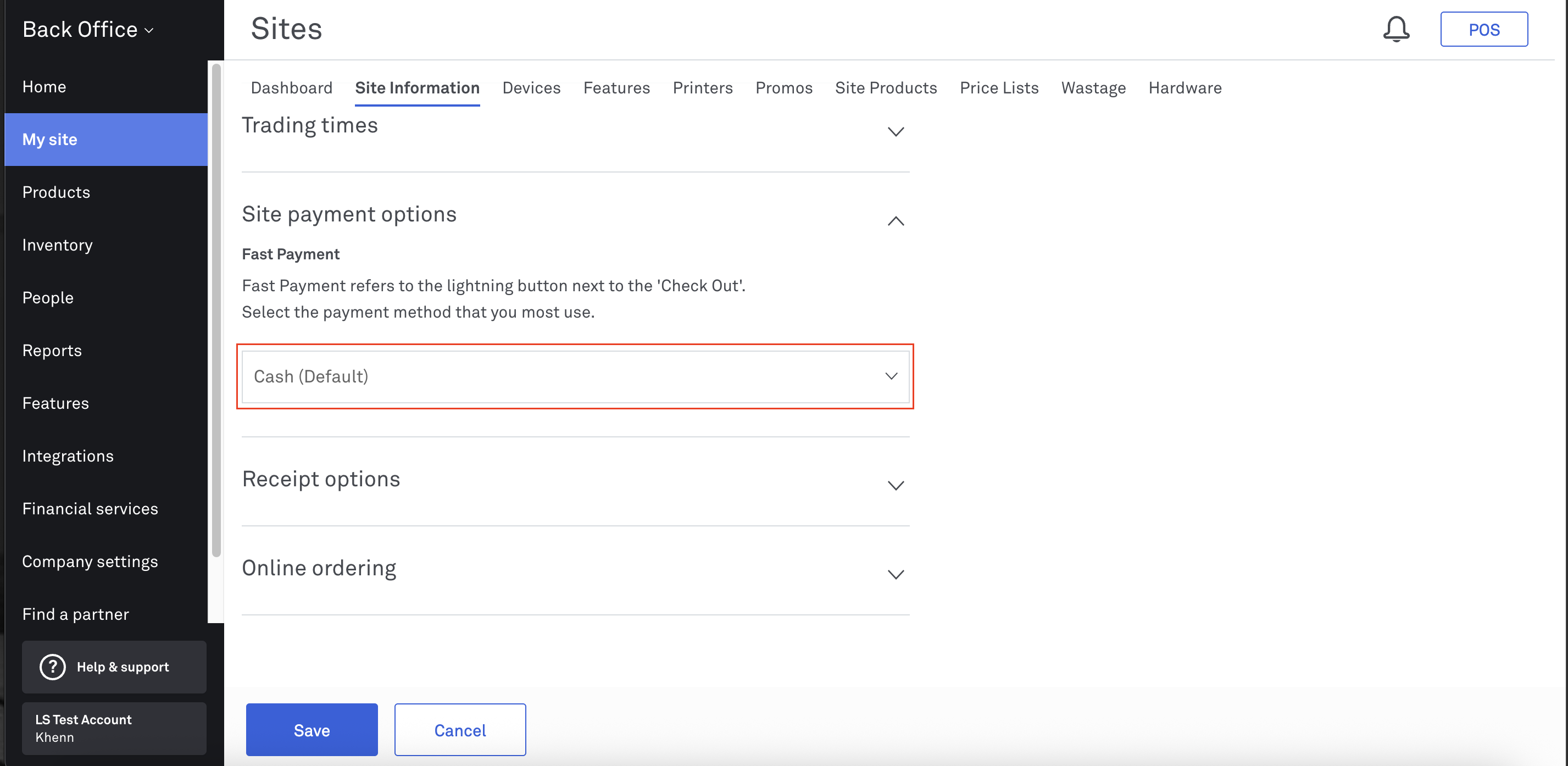Click the Fast Payment label
1568x766 pixels.
290,254
